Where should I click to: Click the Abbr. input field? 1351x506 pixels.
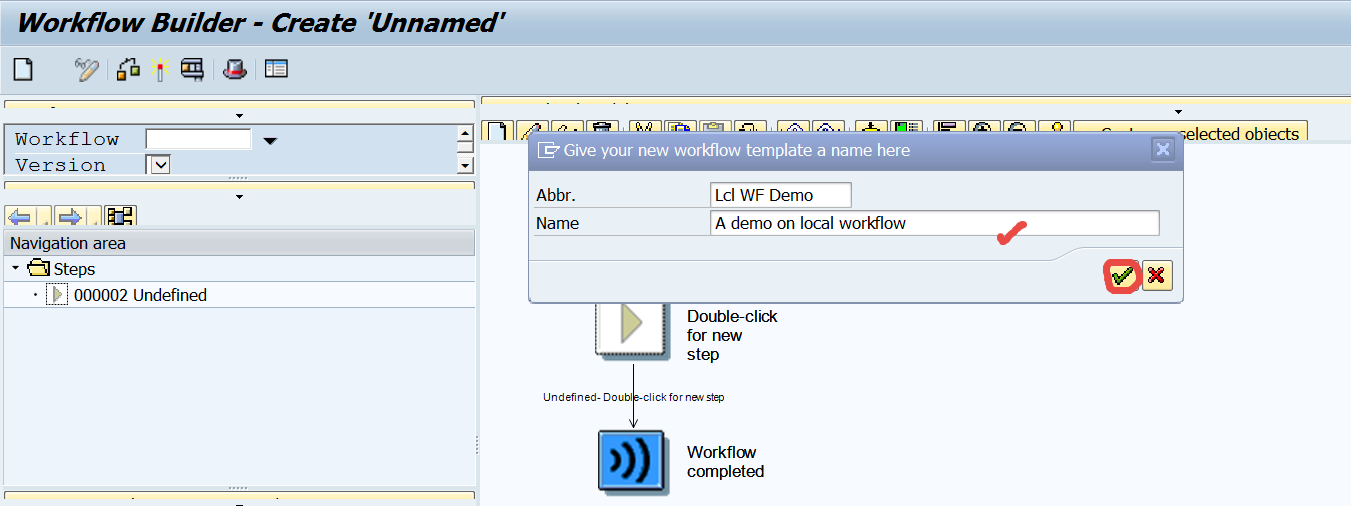tap(780, 195)
